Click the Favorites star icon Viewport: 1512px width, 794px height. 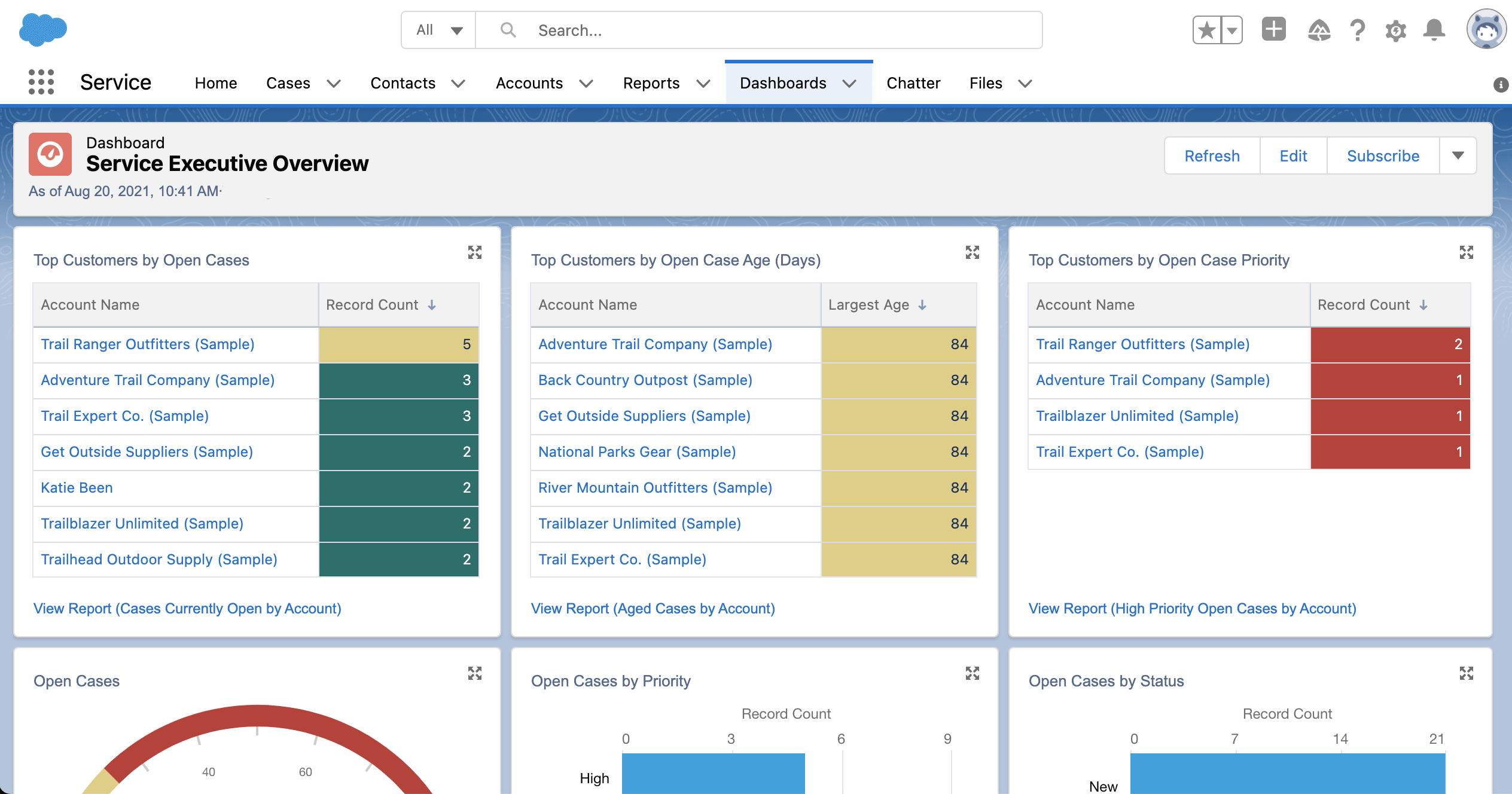[1207, 30]
